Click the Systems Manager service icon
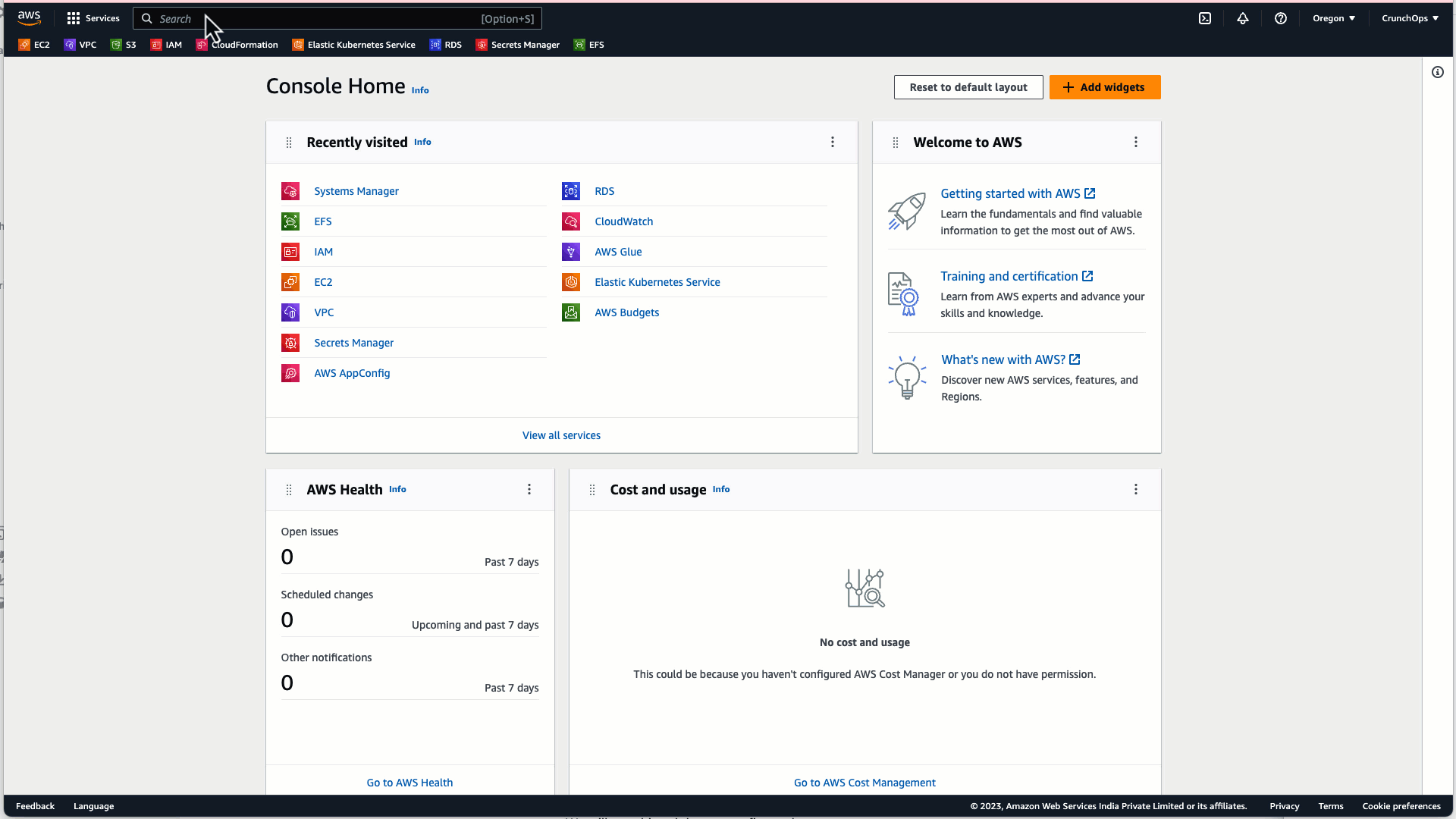1456x819 pixels. [x=290, y=191]
